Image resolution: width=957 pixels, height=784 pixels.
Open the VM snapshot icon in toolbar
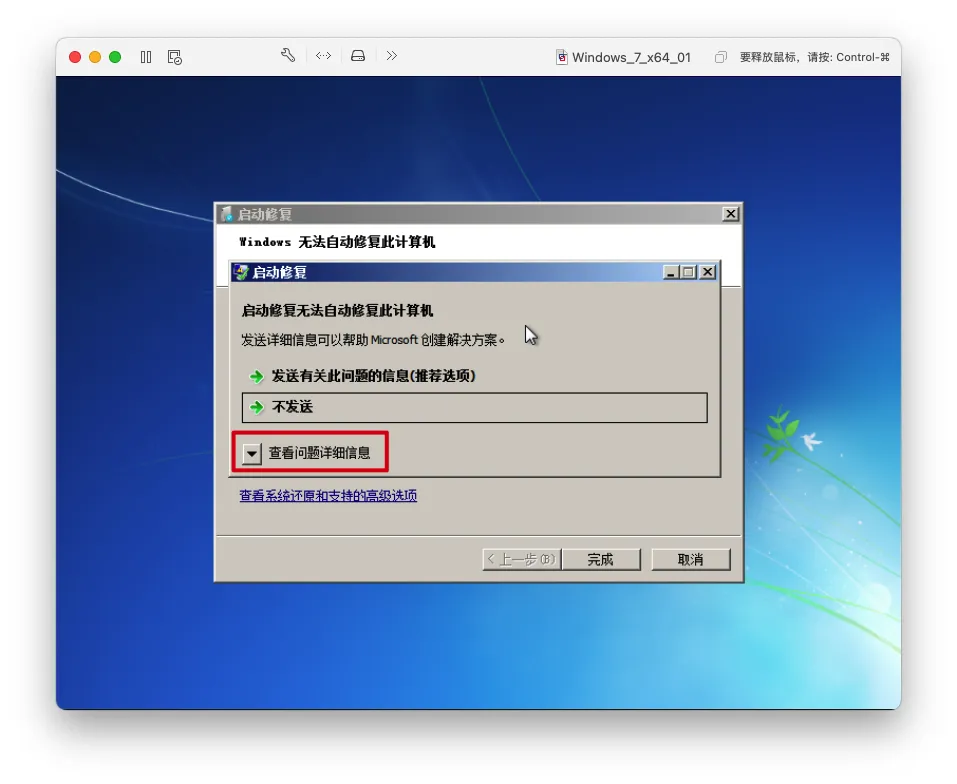tap(175, 57)
